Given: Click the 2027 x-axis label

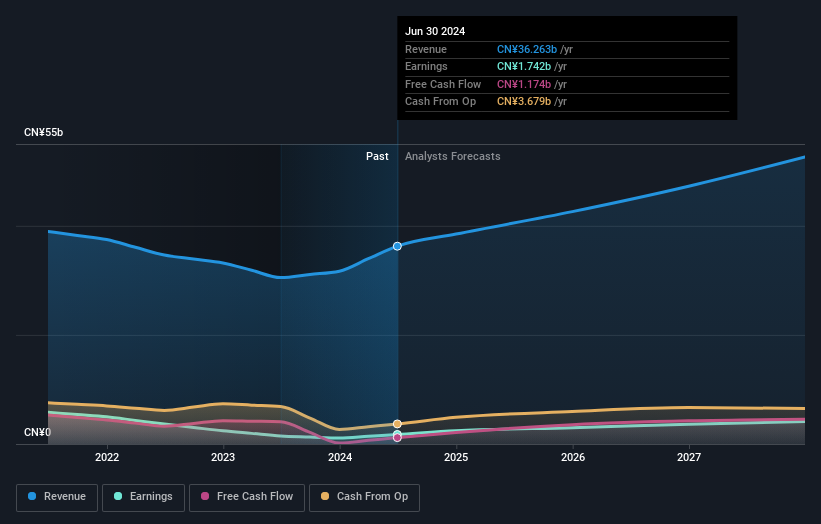Looking at the screenshot, I should coord(689,458).
